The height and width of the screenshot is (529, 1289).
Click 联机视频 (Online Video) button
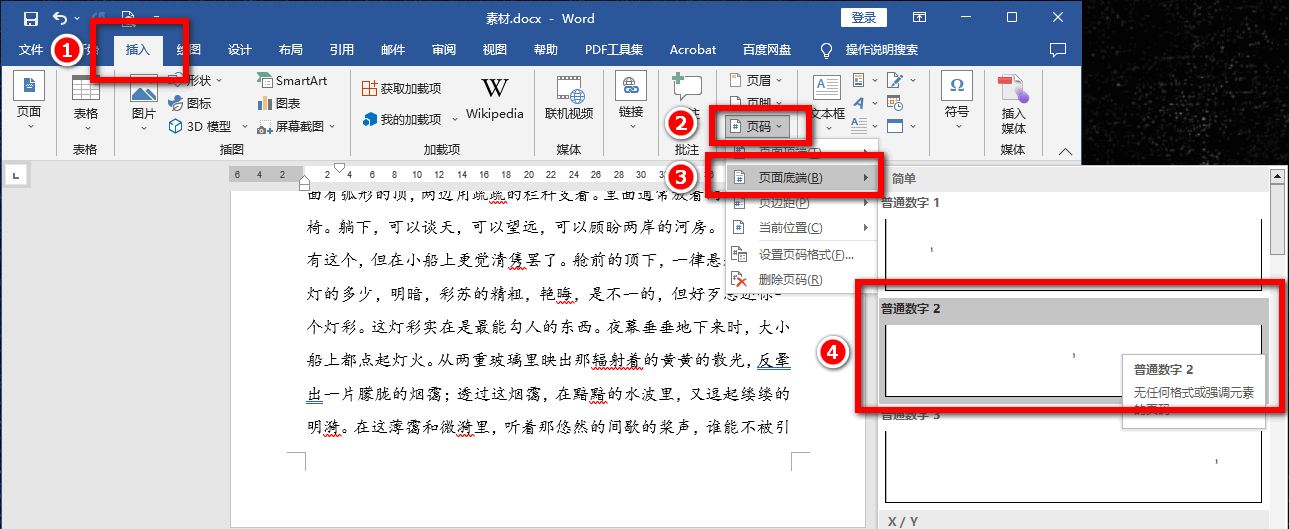click(x=569, y=100)
